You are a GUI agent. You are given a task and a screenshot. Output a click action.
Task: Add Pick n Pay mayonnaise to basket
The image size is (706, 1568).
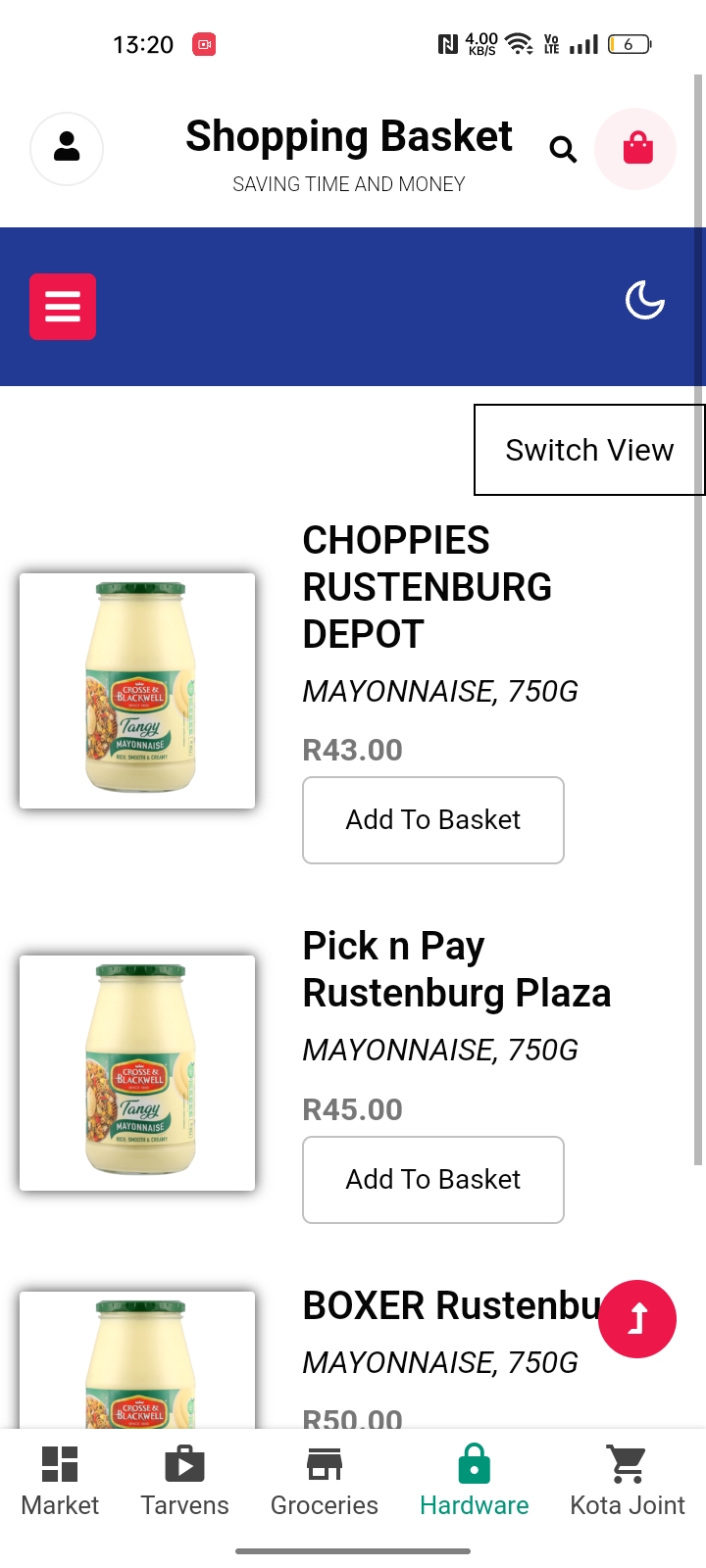tap(432, 1180)
